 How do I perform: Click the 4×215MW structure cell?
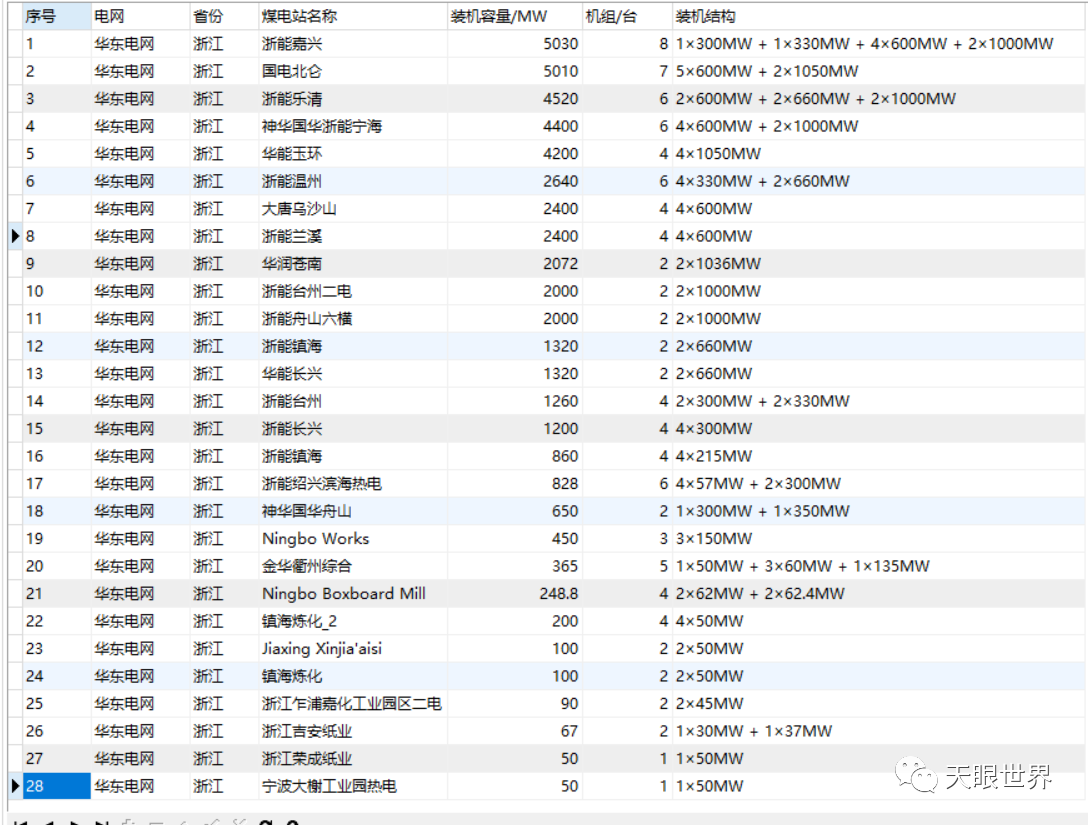(x=878, y=456)
